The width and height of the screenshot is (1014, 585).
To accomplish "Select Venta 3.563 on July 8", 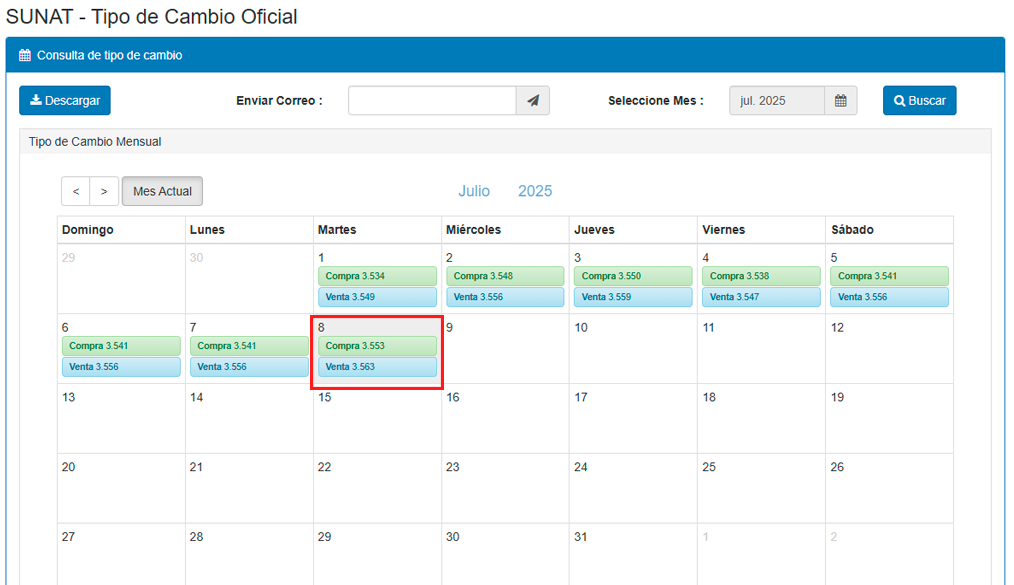I will tap(377, 367).
